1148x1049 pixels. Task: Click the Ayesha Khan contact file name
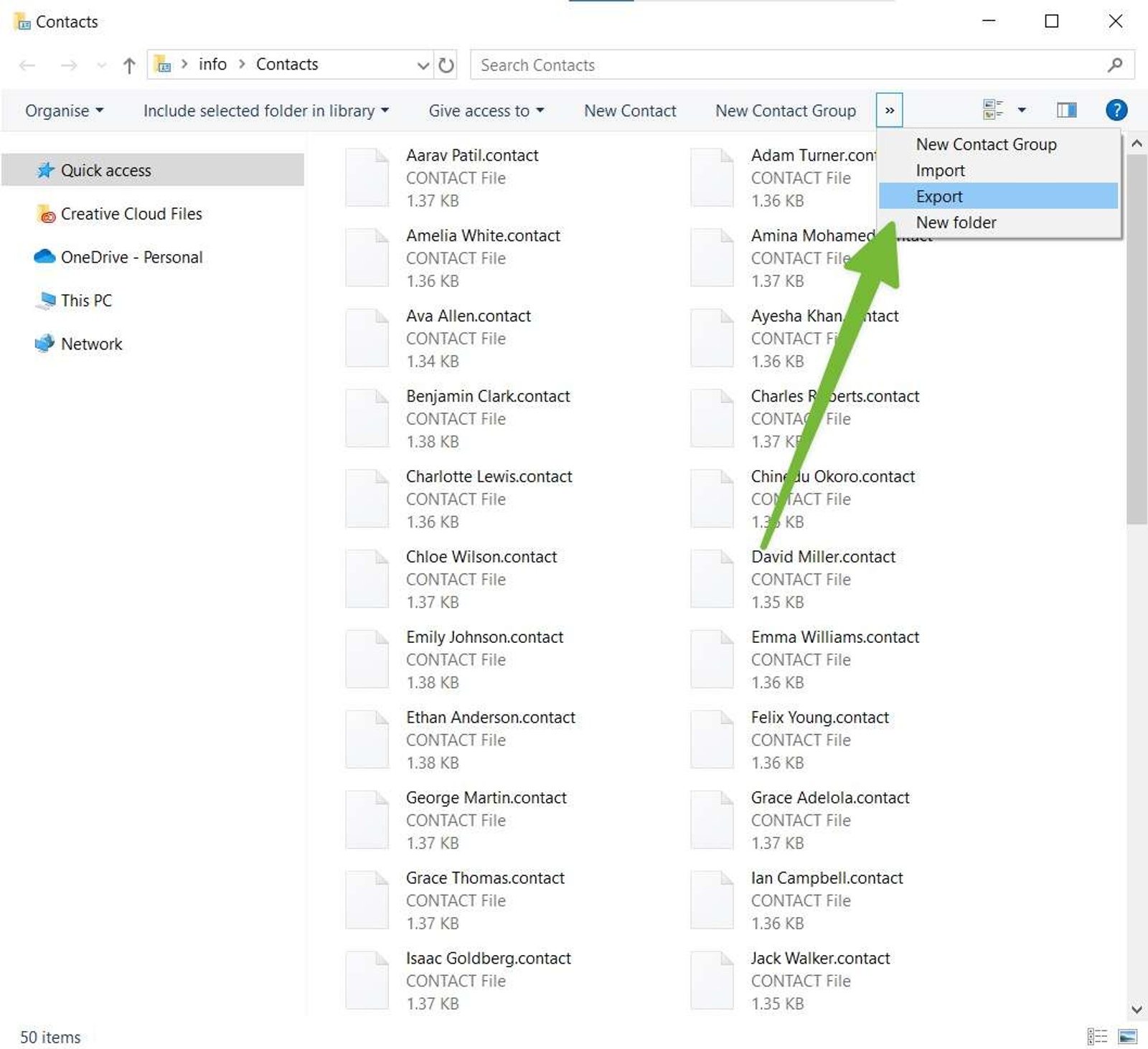pos(824,316)
